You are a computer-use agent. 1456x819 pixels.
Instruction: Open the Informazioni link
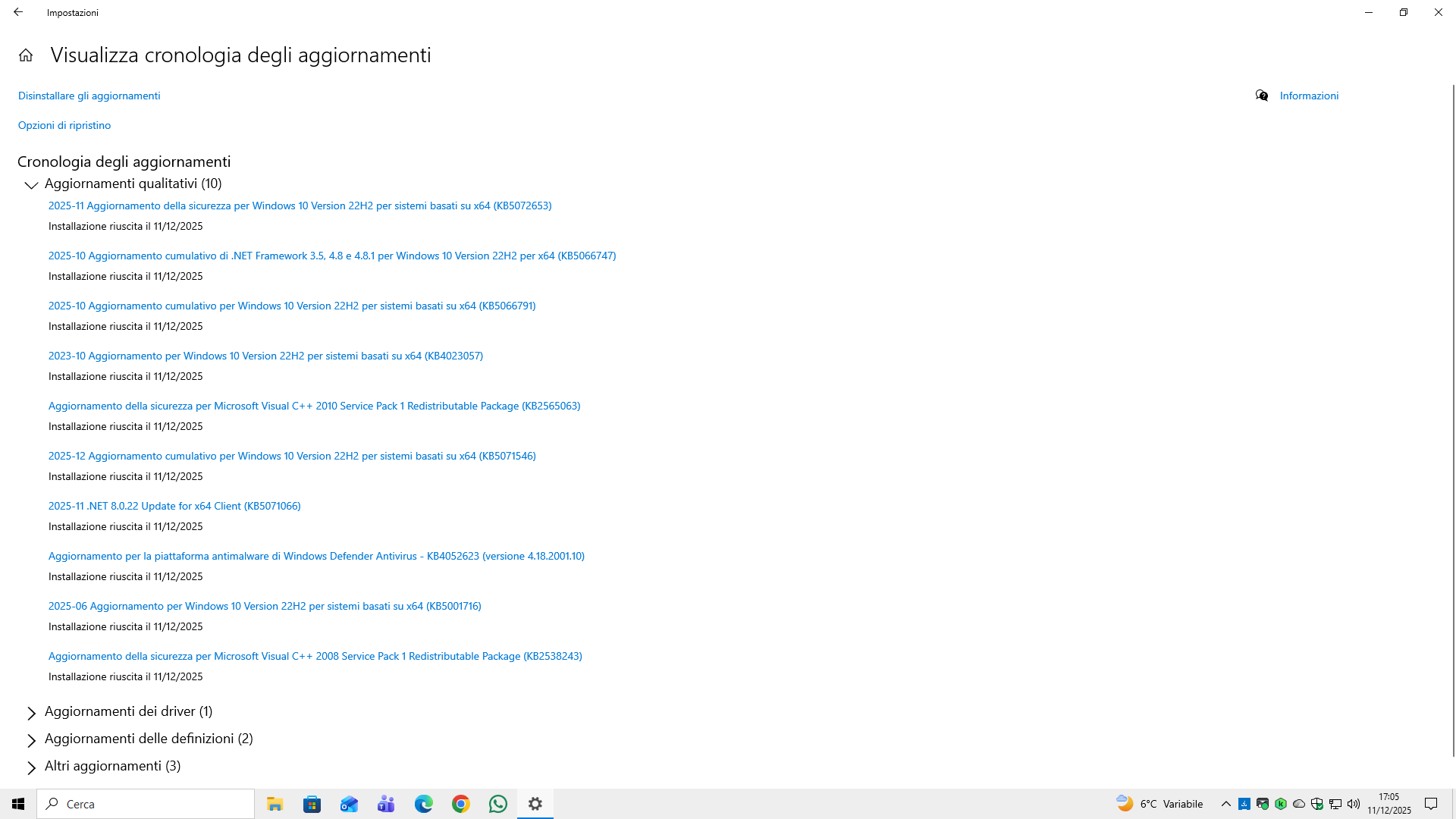1309,96
